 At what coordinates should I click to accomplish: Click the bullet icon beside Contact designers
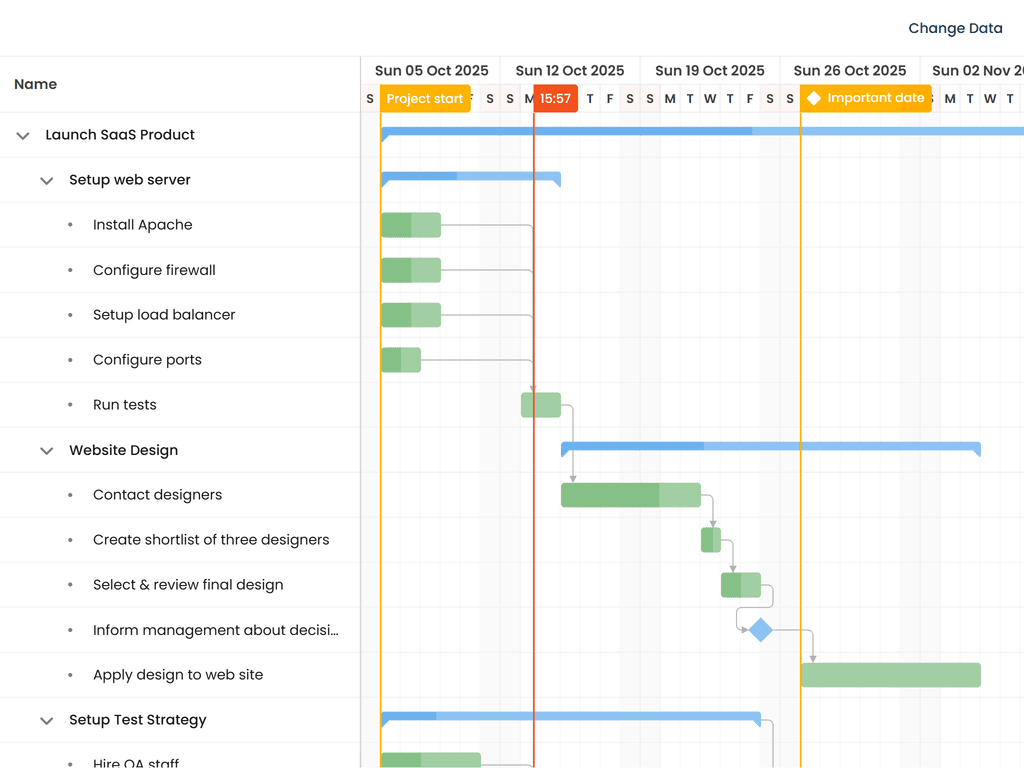coord(68,495)
